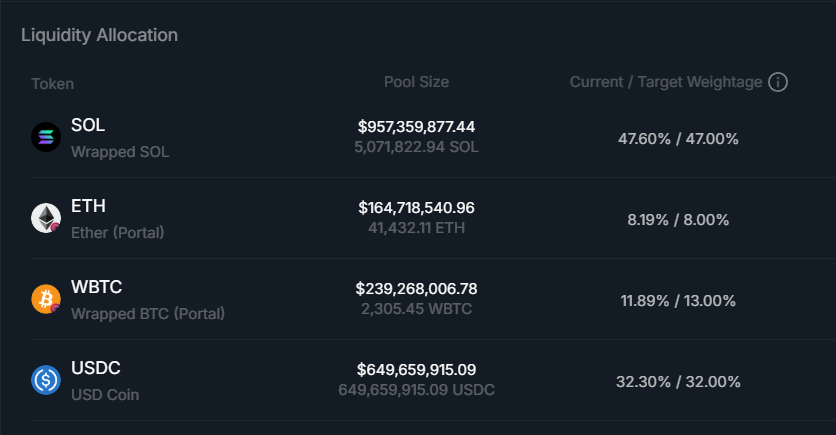This screenshot has width=836, height=435.
Task: Select the ETH token name
Action: [88, 206]
